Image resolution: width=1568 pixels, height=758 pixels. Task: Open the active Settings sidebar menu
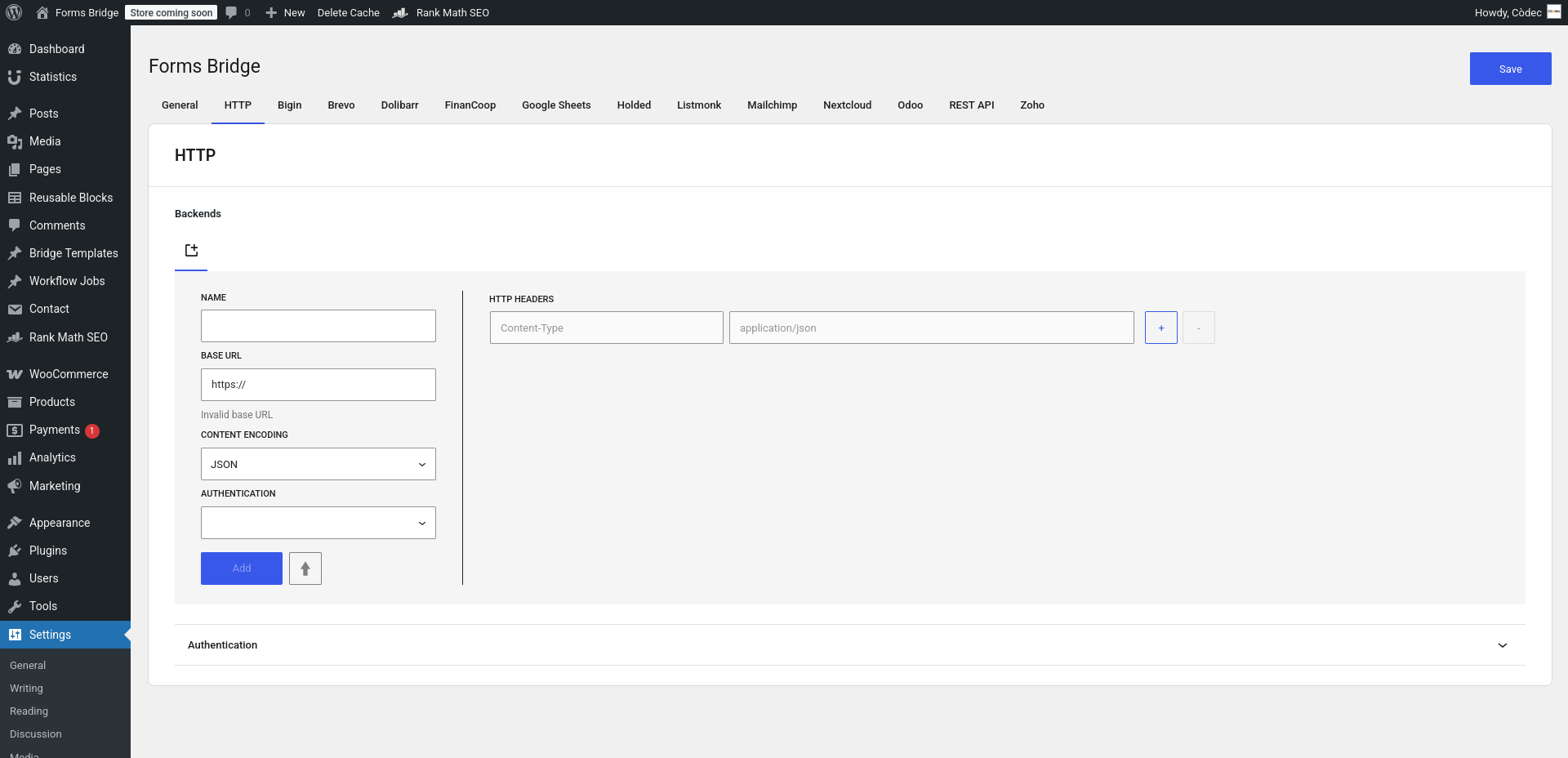click(x=65, y=635)
